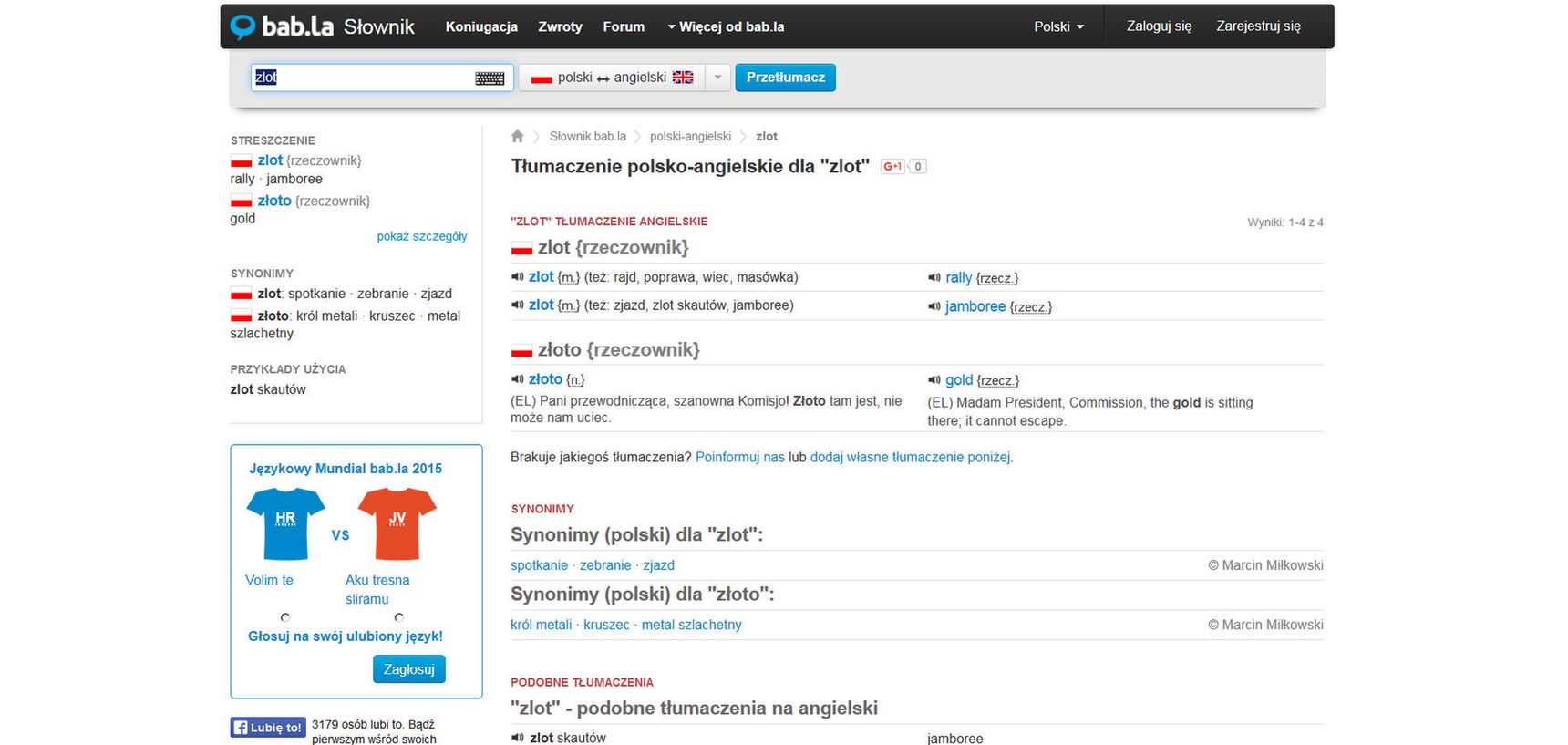Play audio for Polish 'złoto'
Screen dimensions: 1568x745
(517, 379)
